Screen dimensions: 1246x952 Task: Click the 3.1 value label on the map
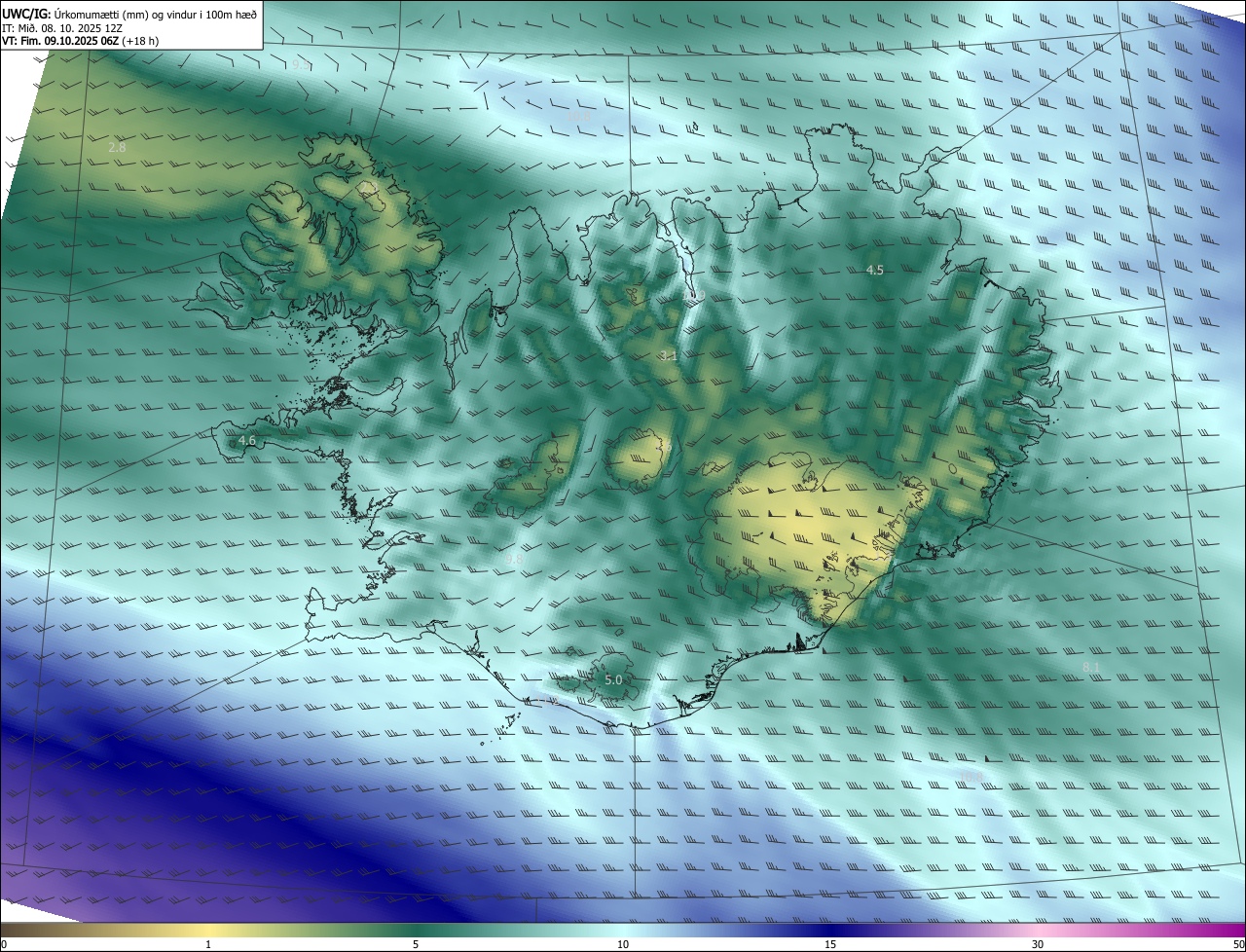click(668, 356)
